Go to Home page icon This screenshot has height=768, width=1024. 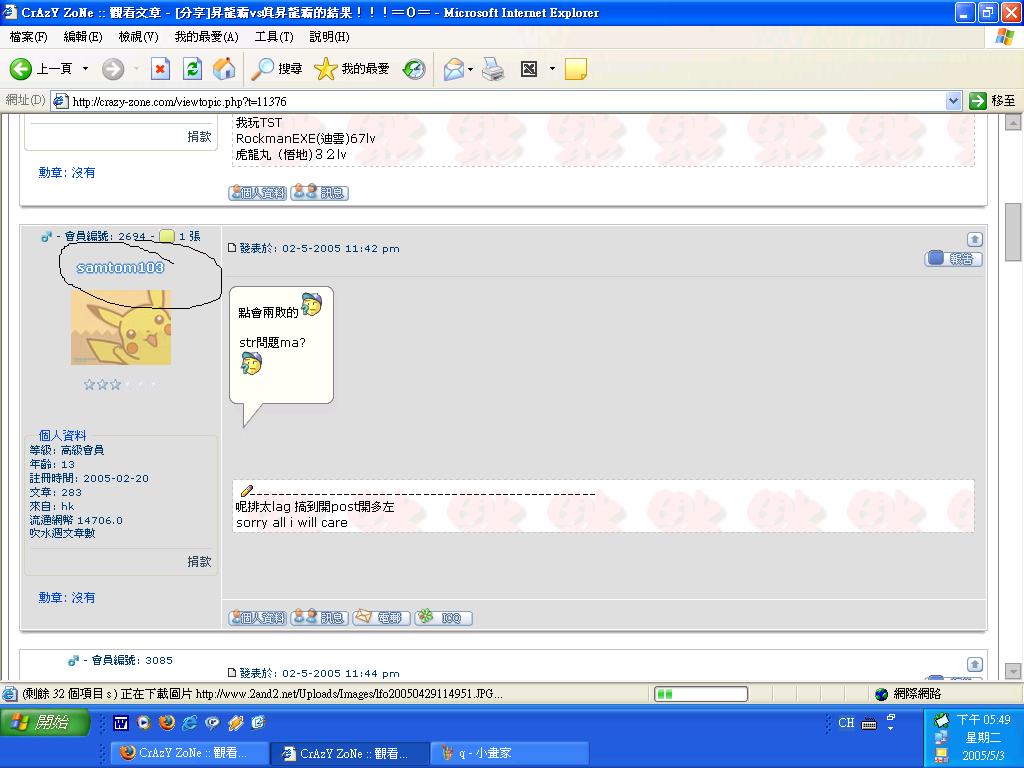coord(224,69)
